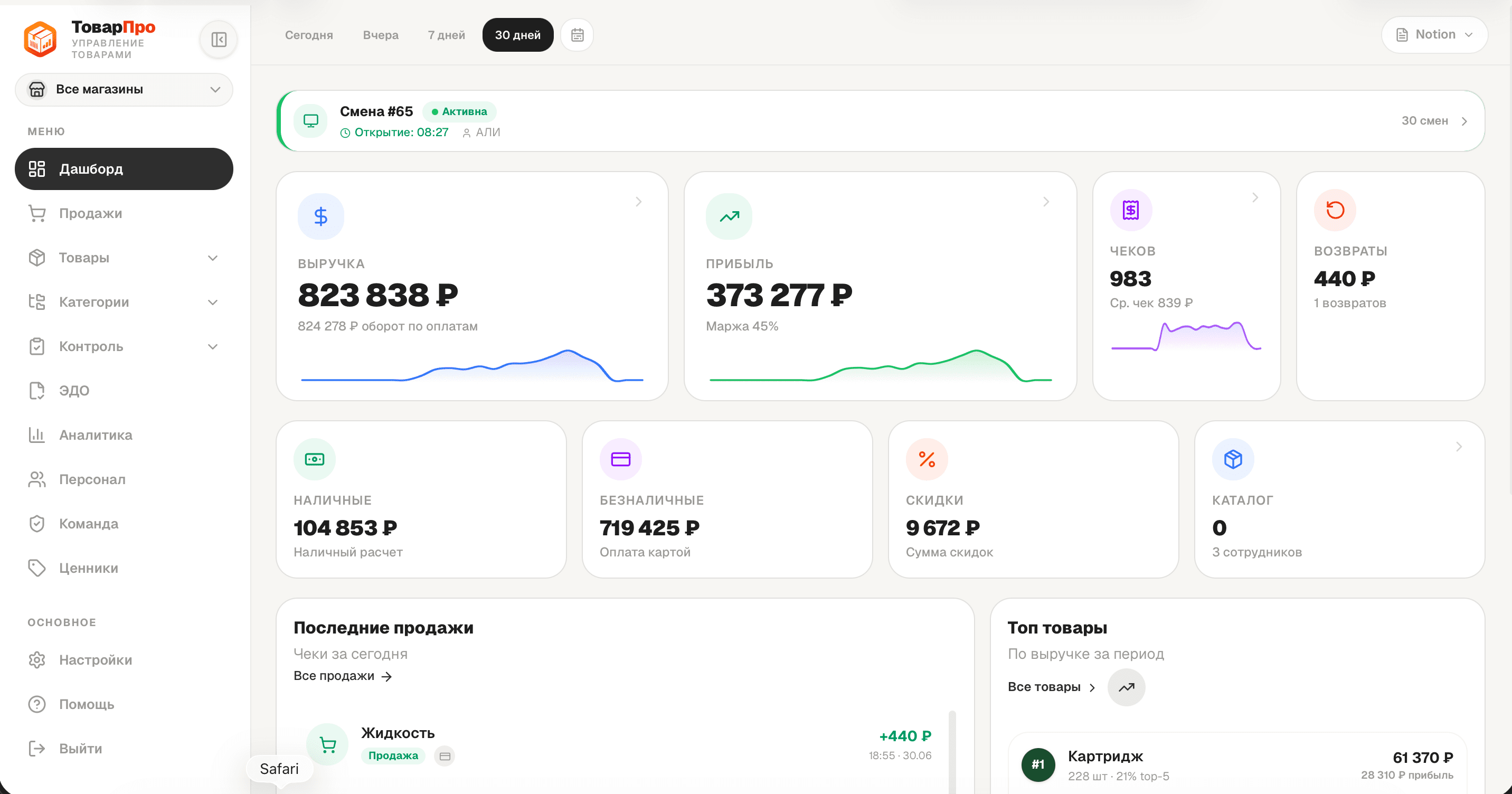Click the trending chart icon beside Все товары
Image resolution: width=1512 pixels, height=794 pixels.
point(1126,687)
